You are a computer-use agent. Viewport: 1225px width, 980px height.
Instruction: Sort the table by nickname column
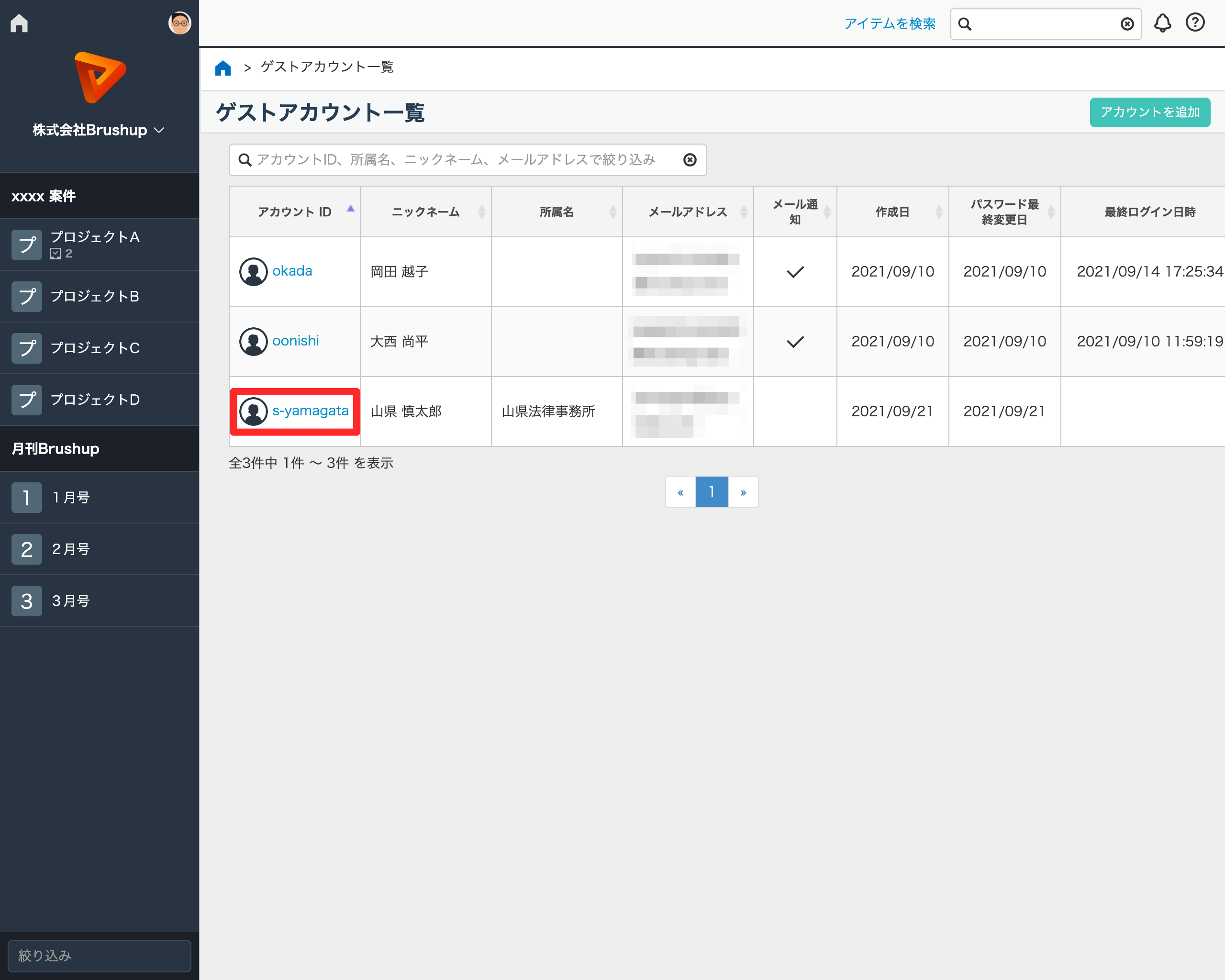tap(425, 212)
